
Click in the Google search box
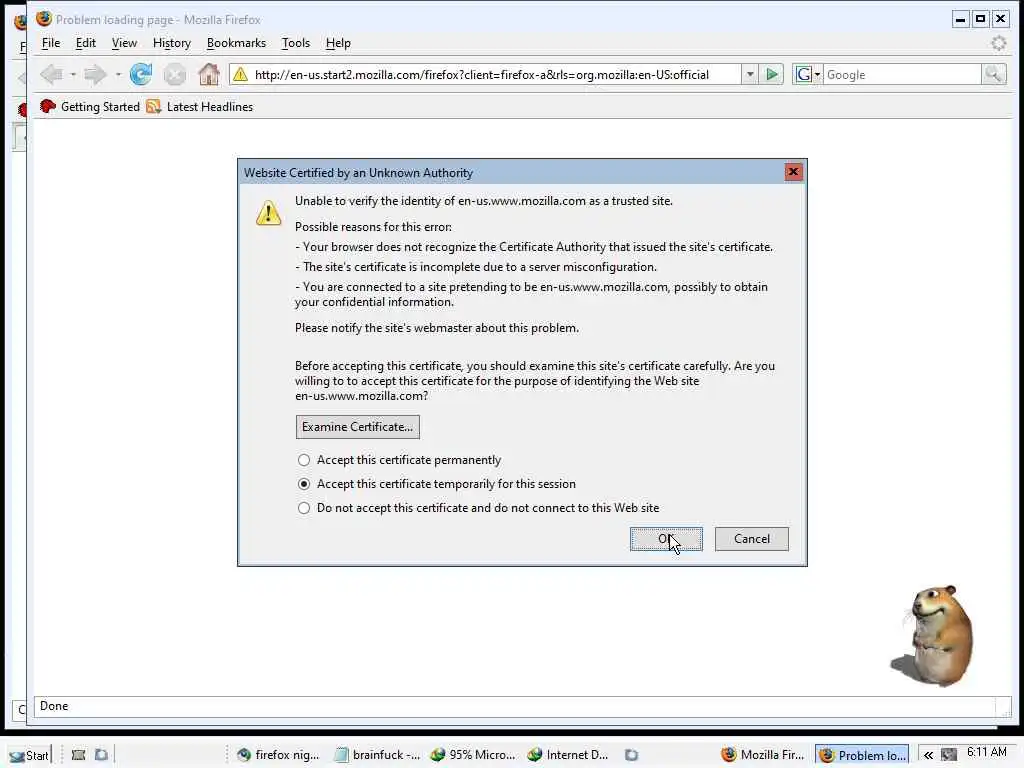(x=903, y=74)
